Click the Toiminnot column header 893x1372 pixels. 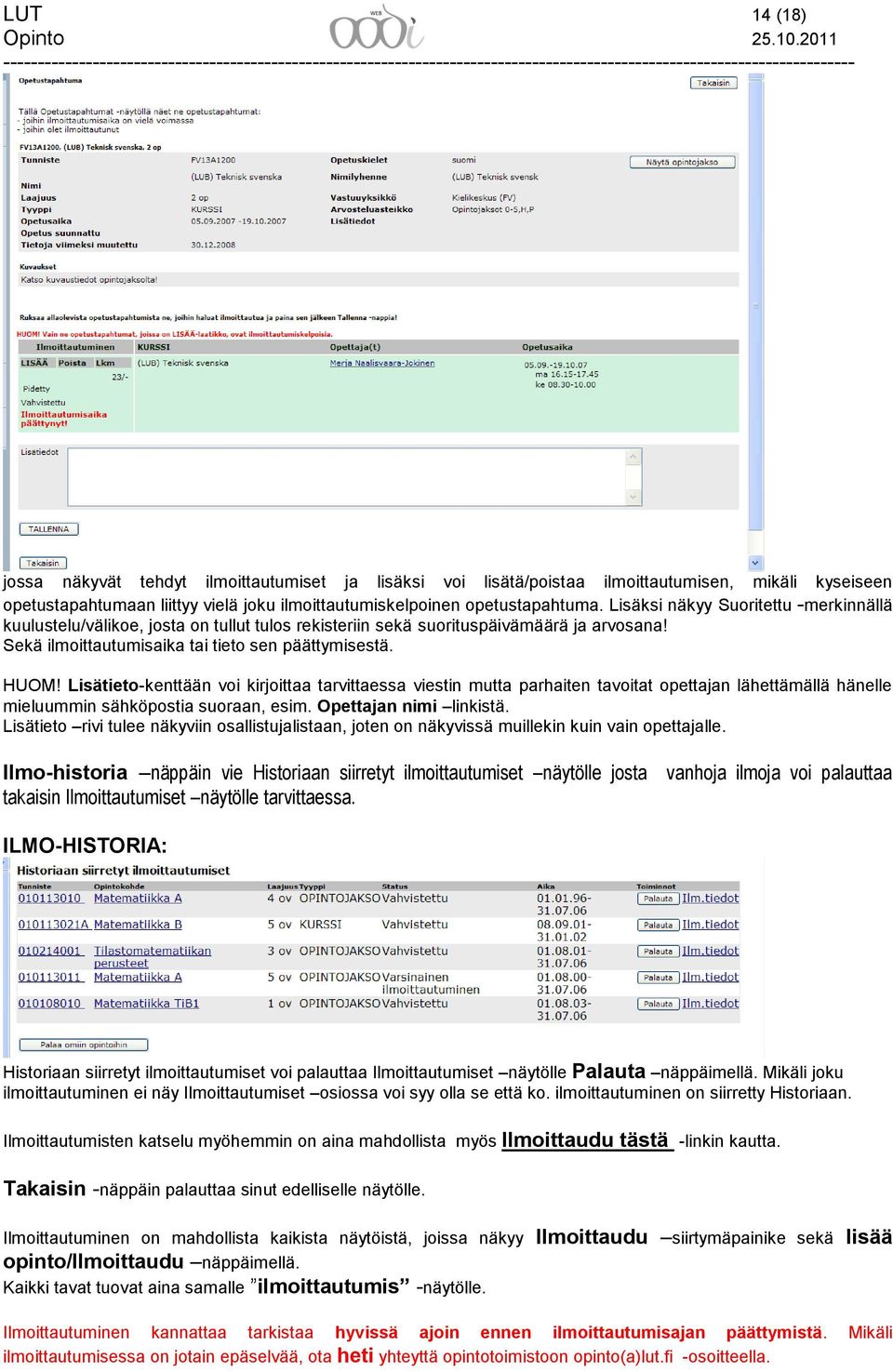click(656, 886)
